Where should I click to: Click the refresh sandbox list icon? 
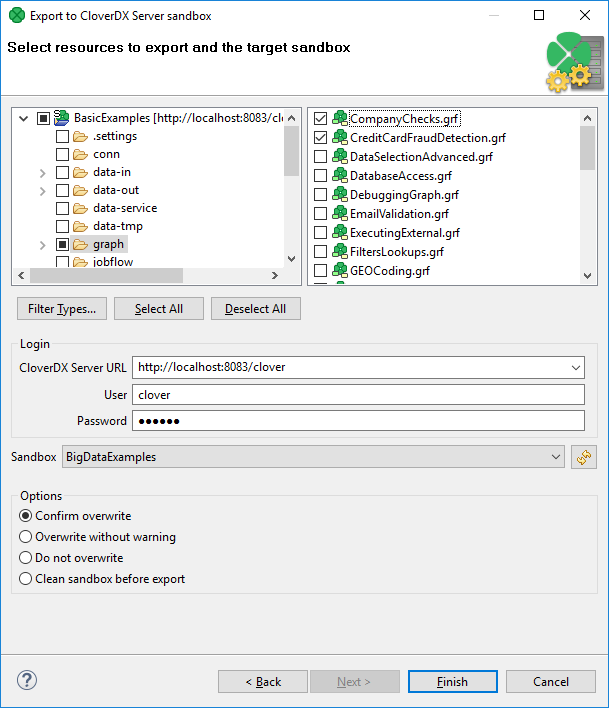[583, 457]
